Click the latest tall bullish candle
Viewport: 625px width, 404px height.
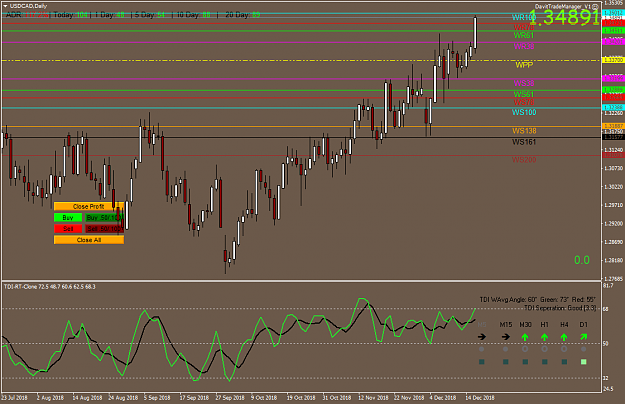coord(475,33)
